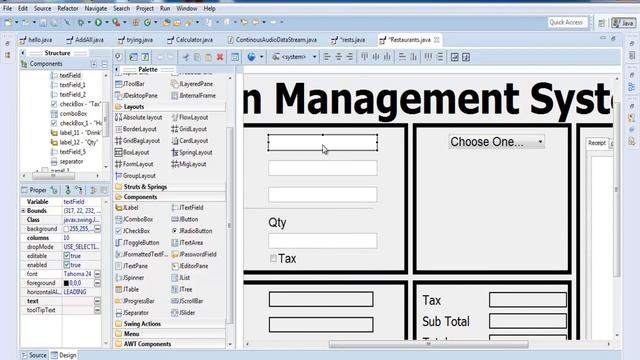
Task: Select the JComboBox palette component
Action: pos(134,219)
